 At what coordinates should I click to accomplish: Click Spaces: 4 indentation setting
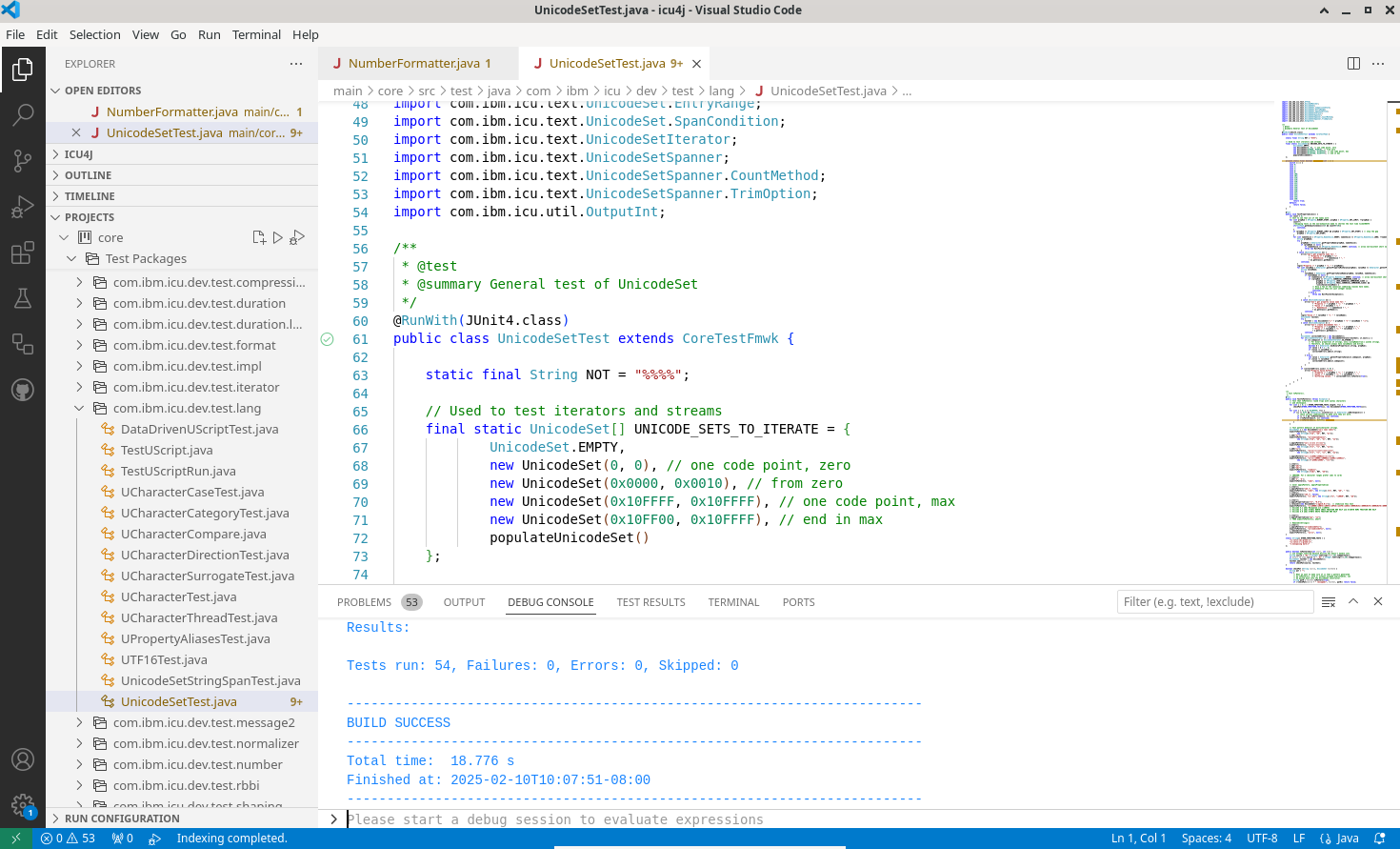(x=1206, y=839)
